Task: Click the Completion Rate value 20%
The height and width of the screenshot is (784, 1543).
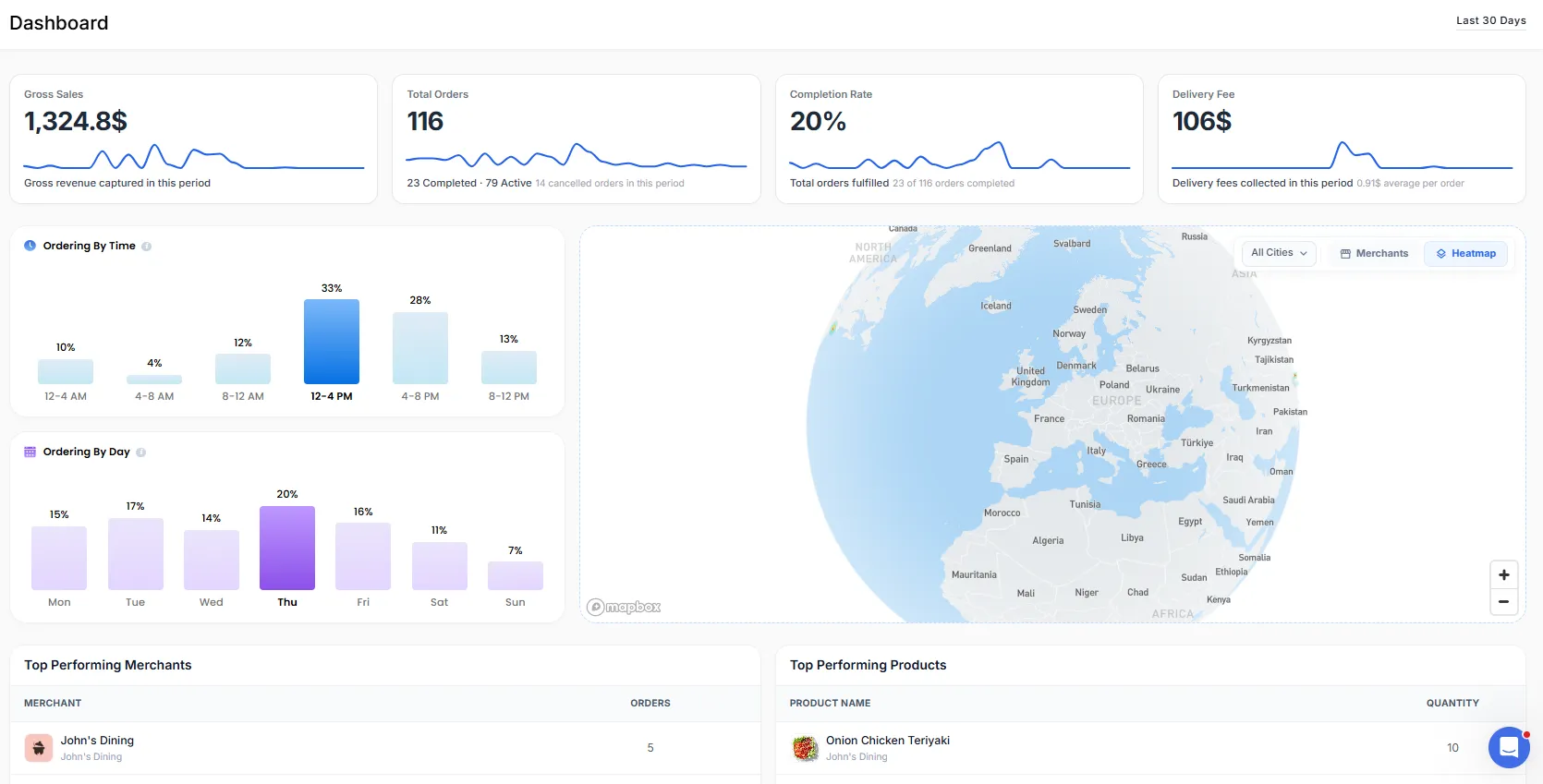Action: coord(818,121)
